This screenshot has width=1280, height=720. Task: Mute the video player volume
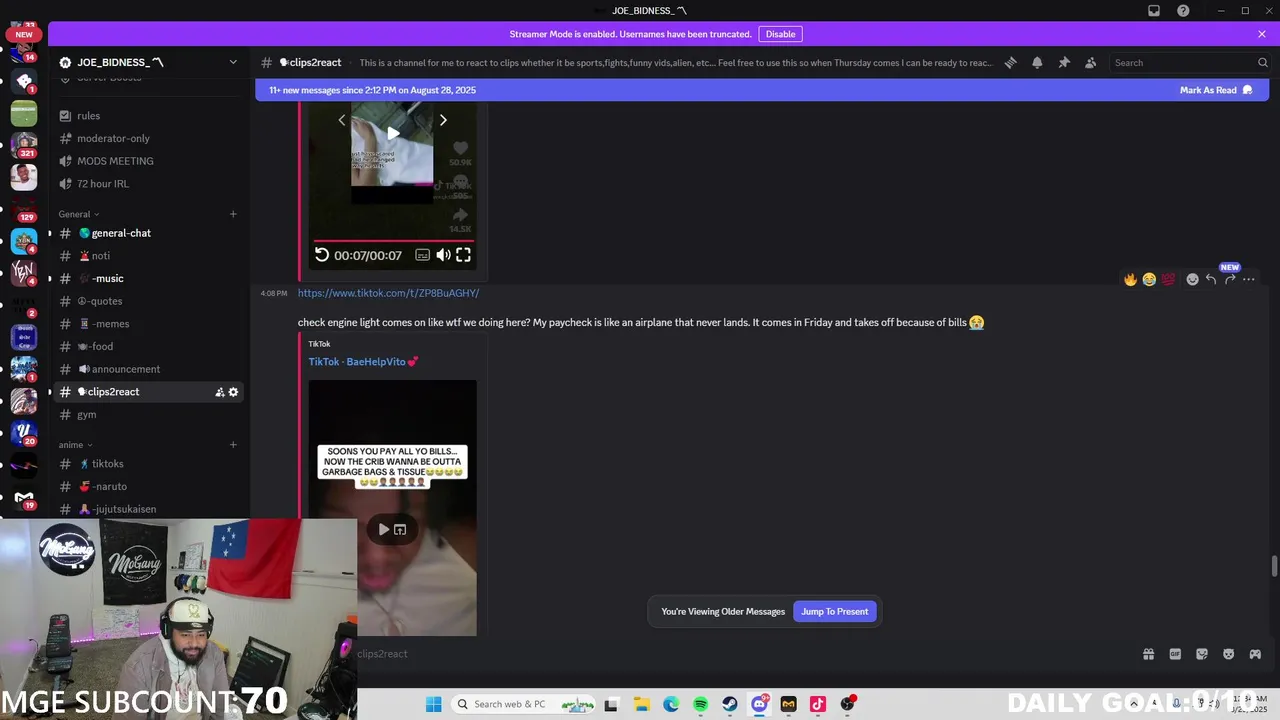[443, 255]
